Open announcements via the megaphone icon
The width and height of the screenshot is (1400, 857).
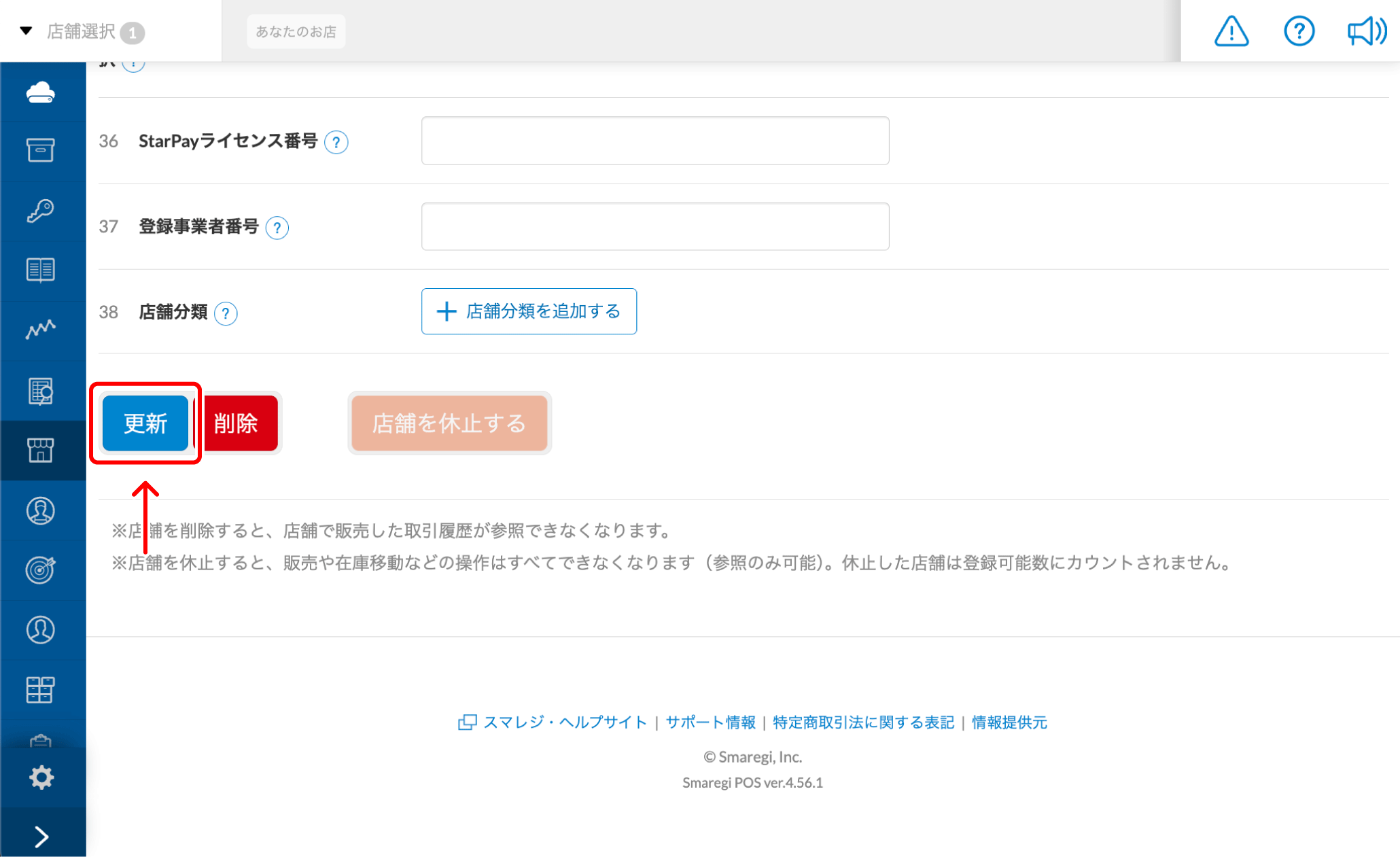coord(1366,31)
